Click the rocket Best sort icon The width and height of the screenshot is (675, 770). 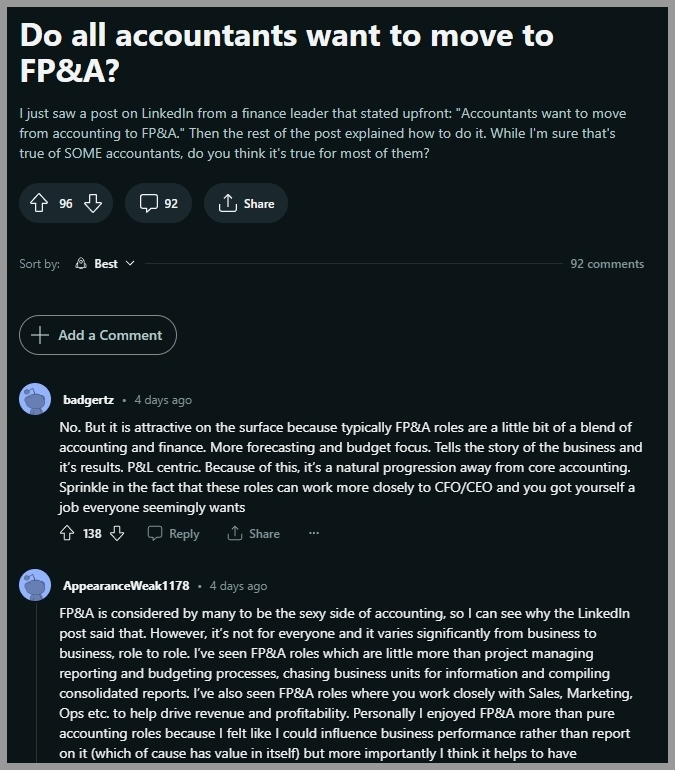(x=81, y=264)
